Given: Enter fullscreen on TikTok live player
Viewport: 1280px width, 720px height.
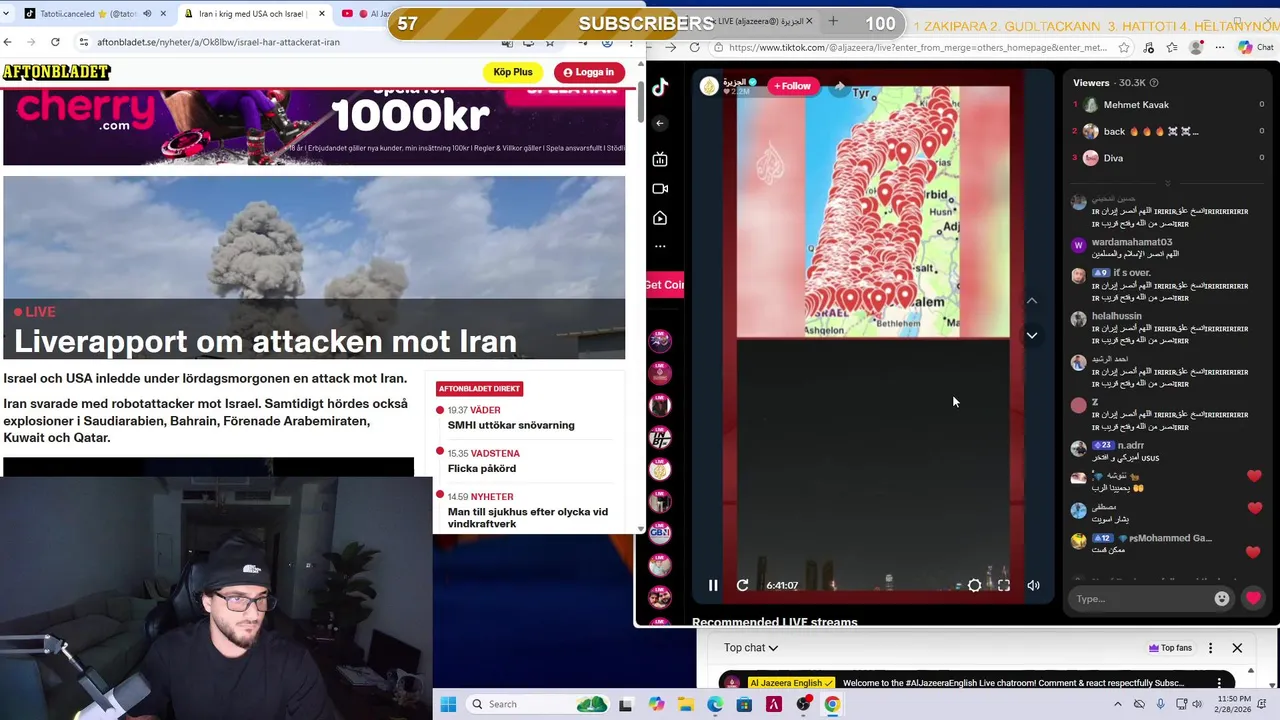Looking at the screenshot, I should click(x=1004, y=586).
